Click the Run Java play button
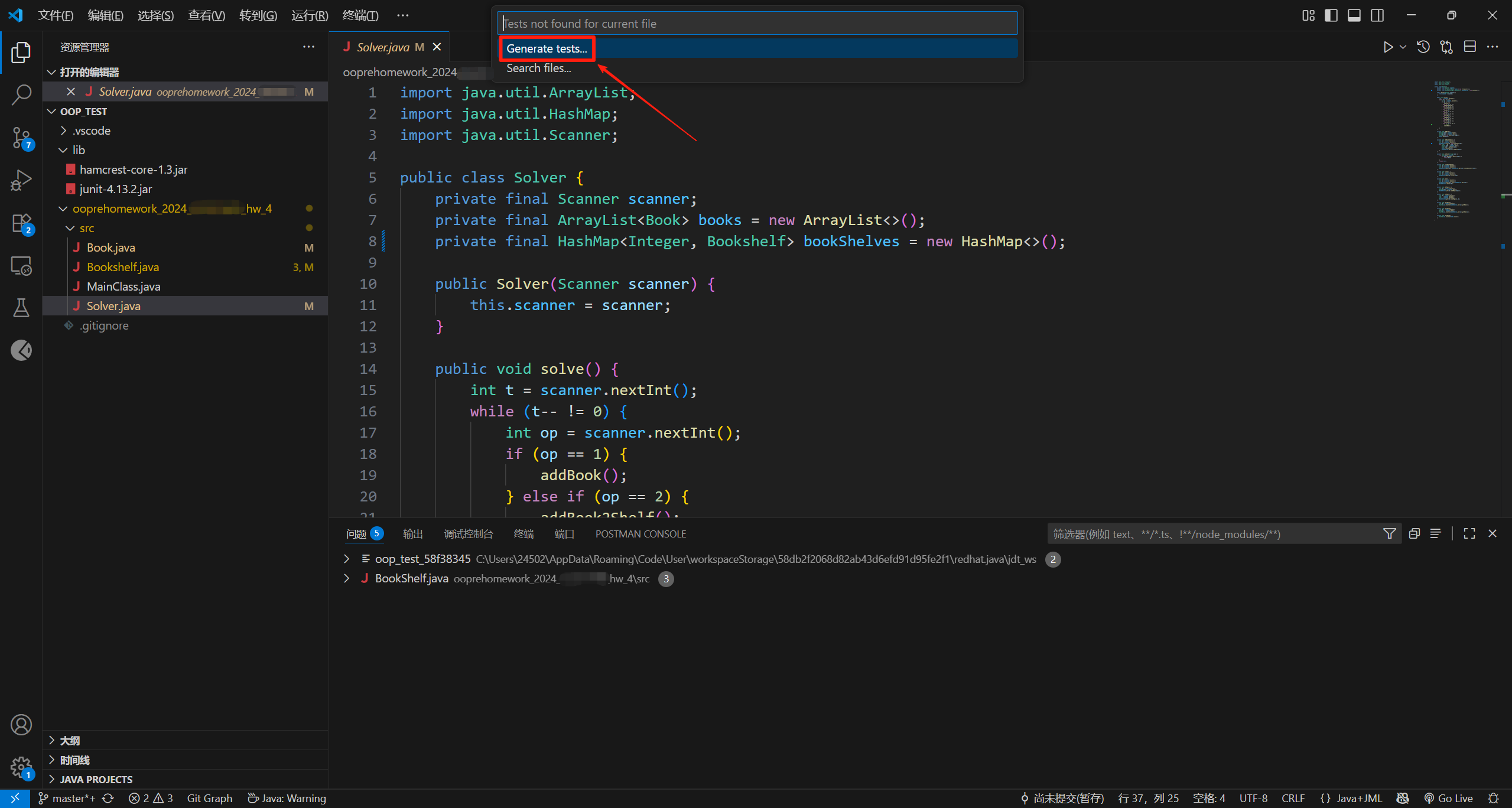Screen dimensions: 1512x808 click(x=1388, y=47)
